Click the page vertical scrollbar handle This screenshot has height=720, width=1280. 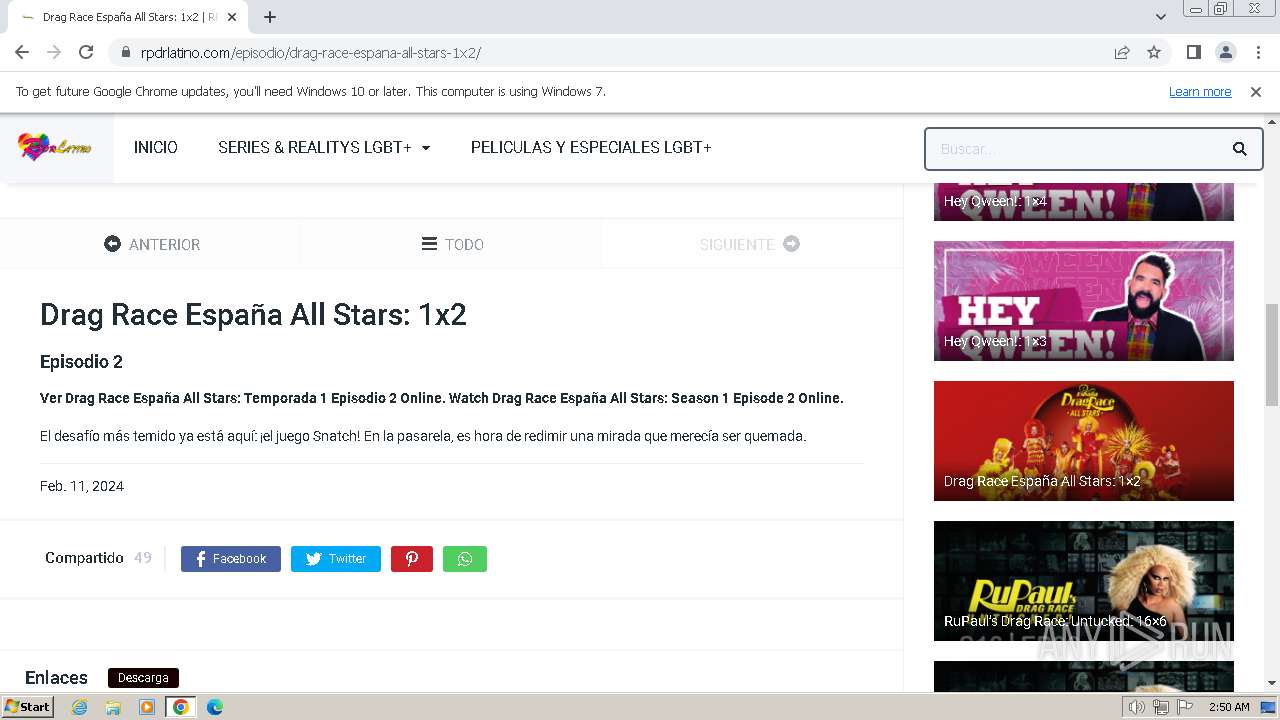pos(1272,355)
